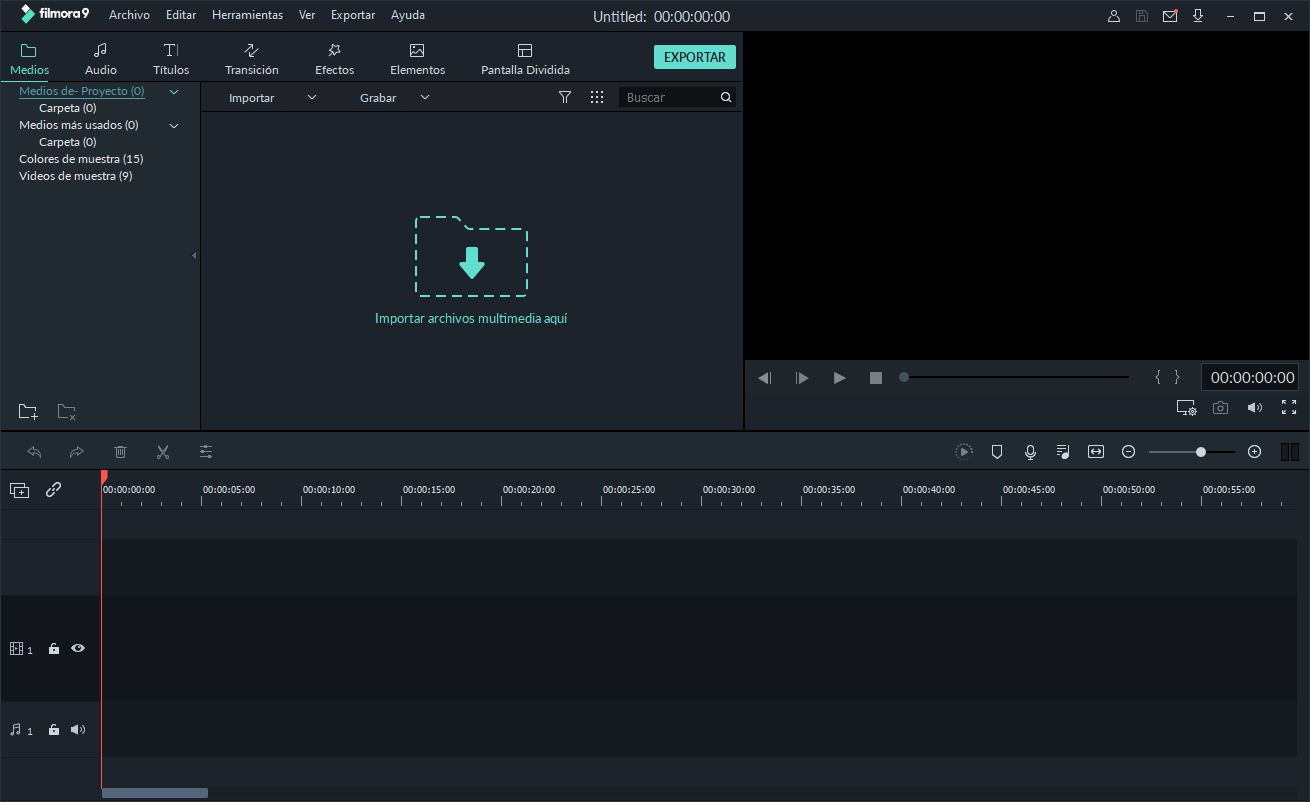Lock video track 1
The height and width of the screenshot is (802, 1310).
(x=54, y=648)
